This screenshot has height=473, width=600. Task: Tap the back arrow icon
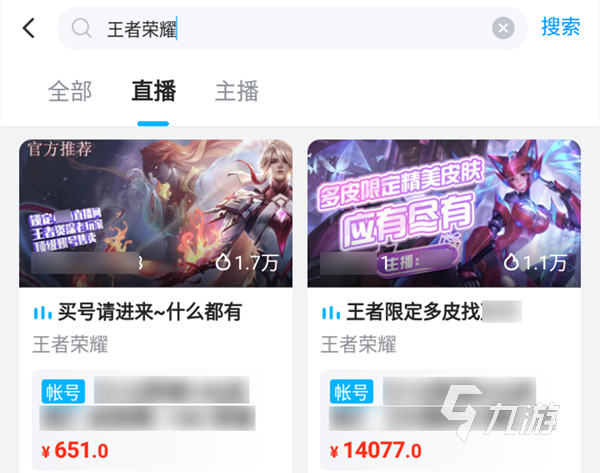[29, 28]
